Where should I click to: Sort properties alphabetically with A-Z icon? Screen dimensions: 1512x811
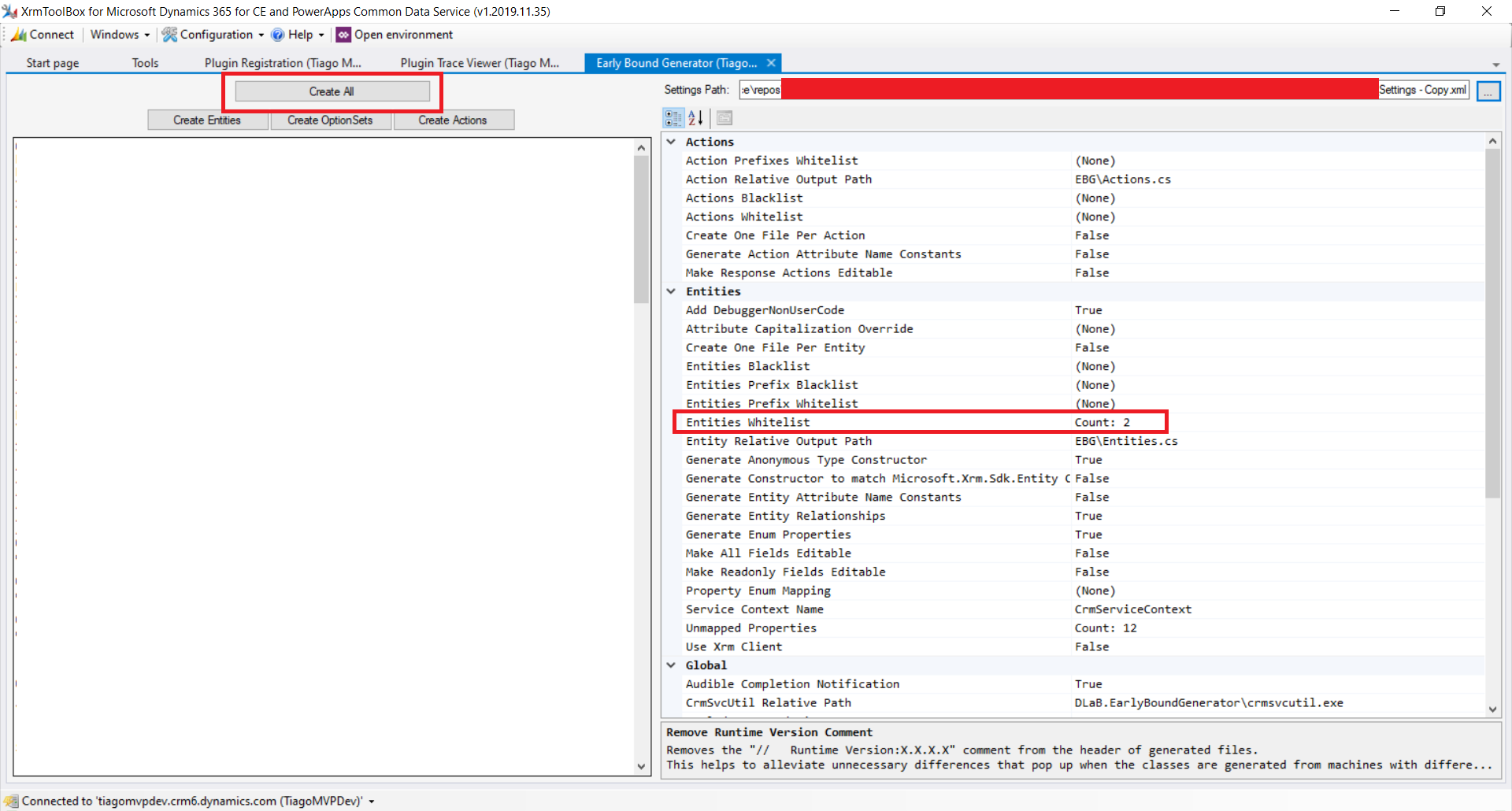[695, 118]
